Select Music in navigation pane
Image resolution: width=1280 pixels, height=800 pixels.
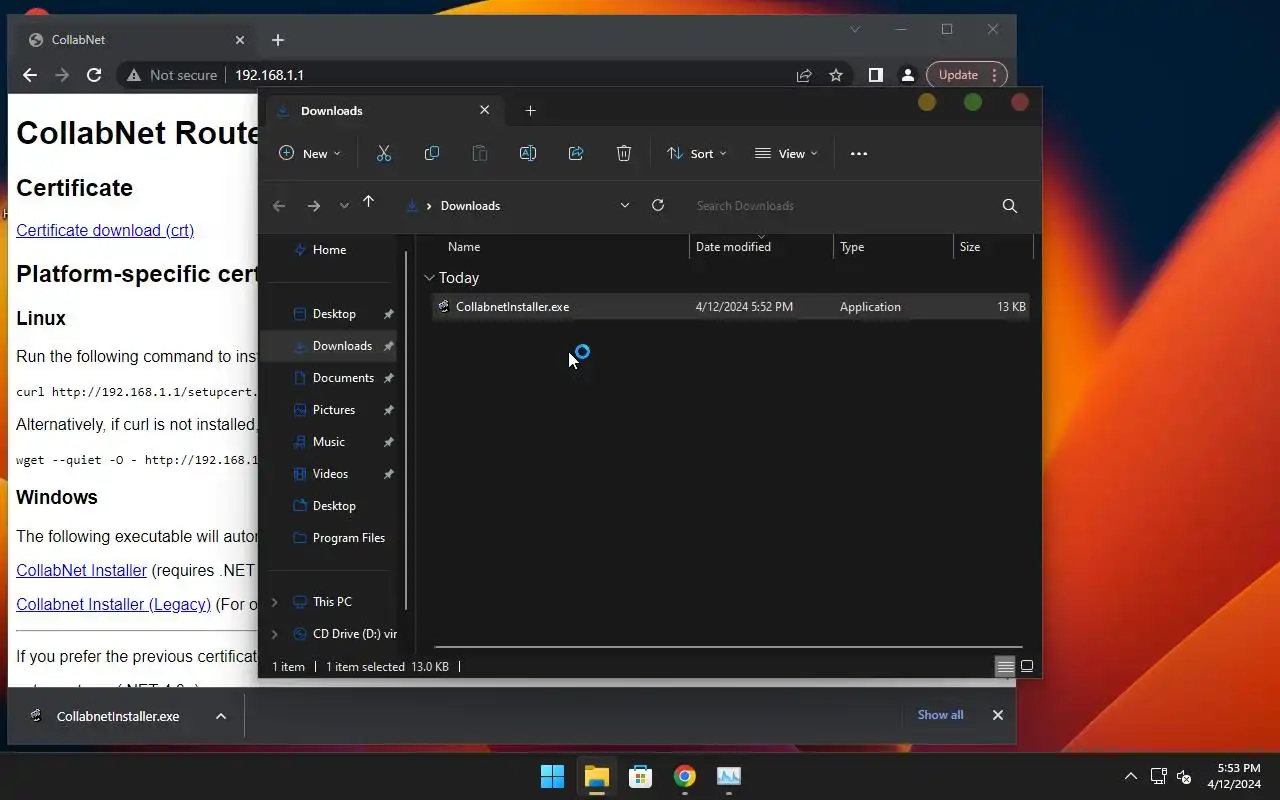tap(330, 442)
